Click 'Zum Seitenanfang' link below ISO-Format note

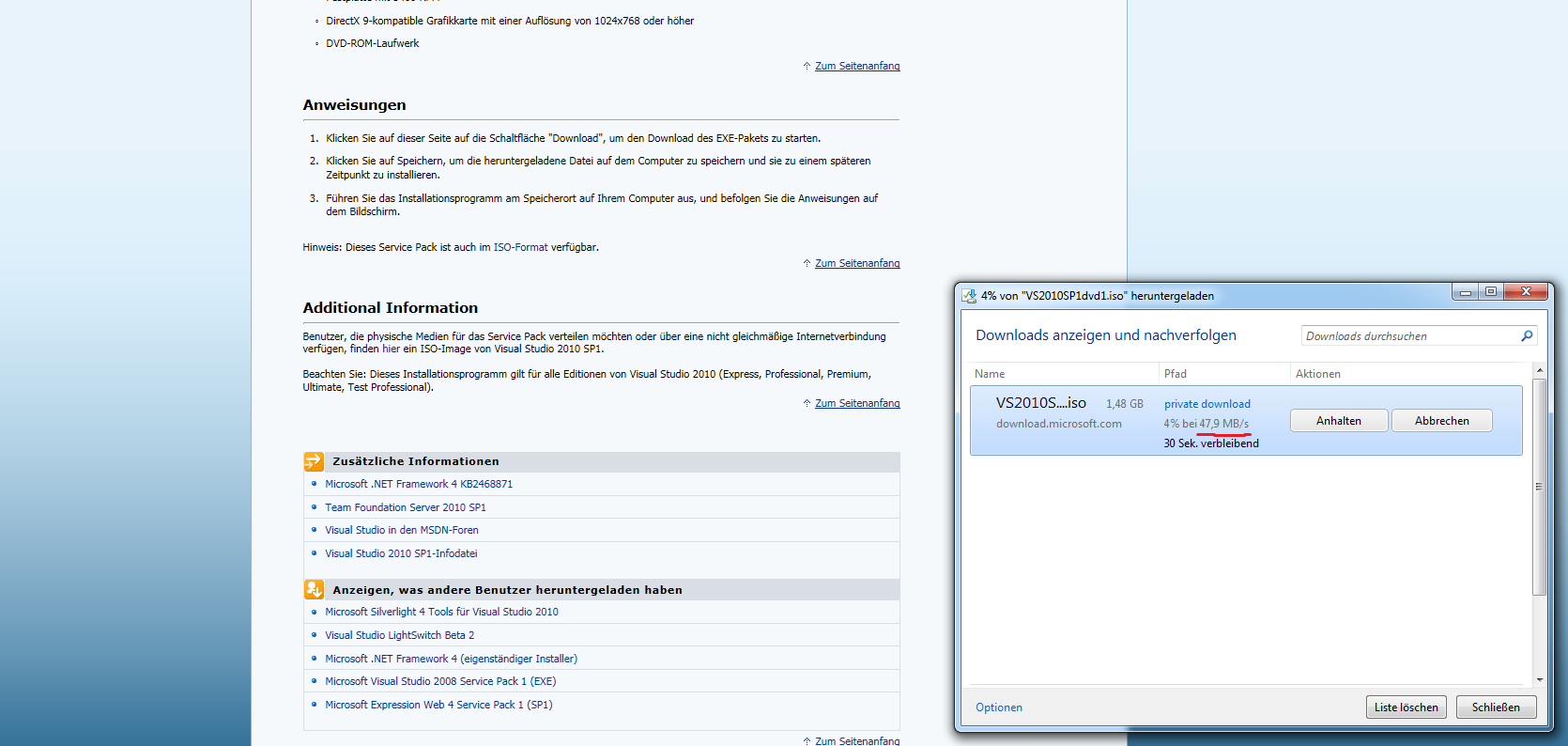pyautogui.click(x=857, y=263)
